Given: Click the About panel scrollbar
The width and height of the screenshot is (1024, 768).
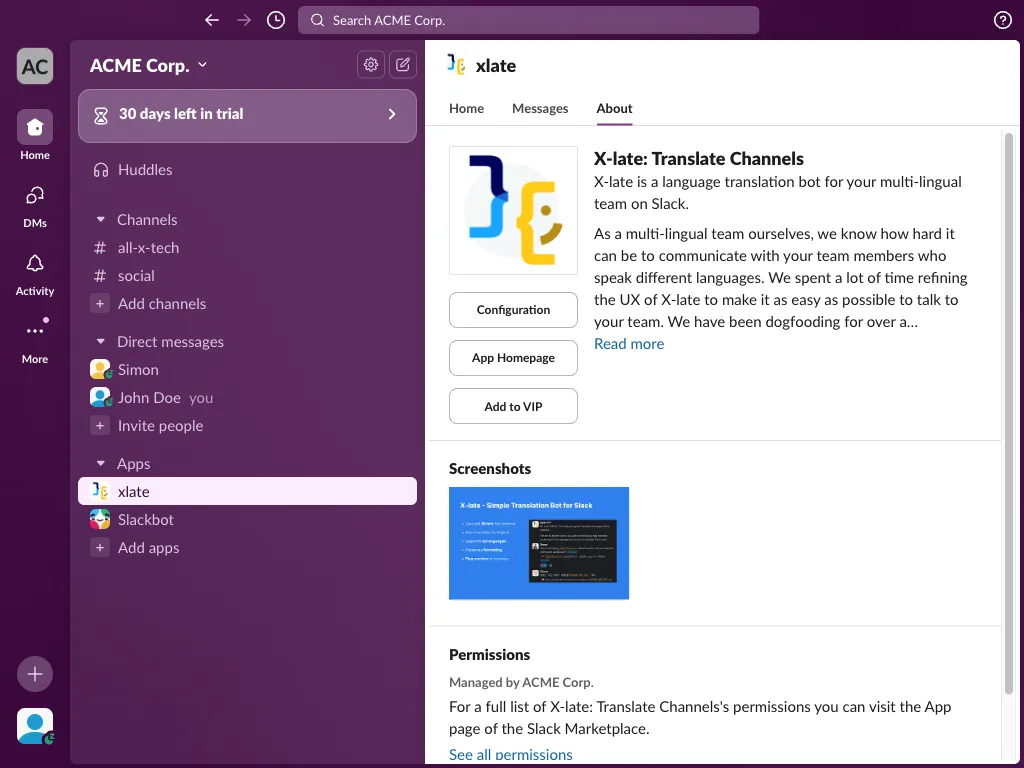Looking at the screenshot, I should (1008, 413).
